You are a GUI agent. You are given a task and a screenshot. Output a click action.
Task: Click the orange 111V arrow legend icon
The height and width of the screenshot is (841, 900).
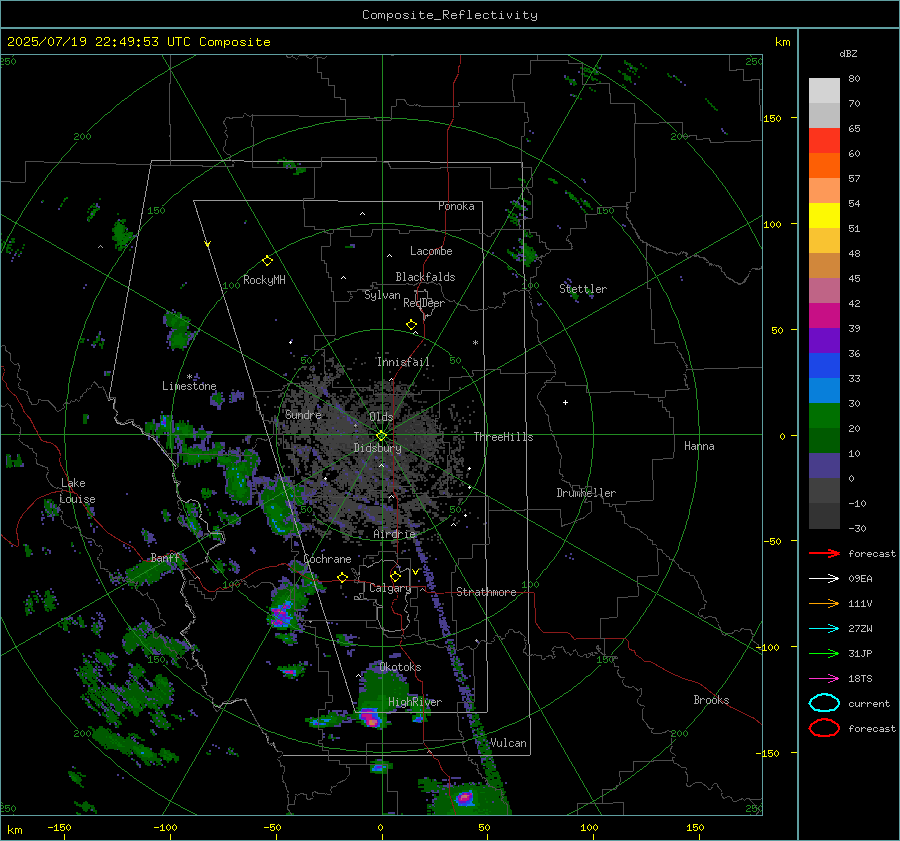pos(824,603)
